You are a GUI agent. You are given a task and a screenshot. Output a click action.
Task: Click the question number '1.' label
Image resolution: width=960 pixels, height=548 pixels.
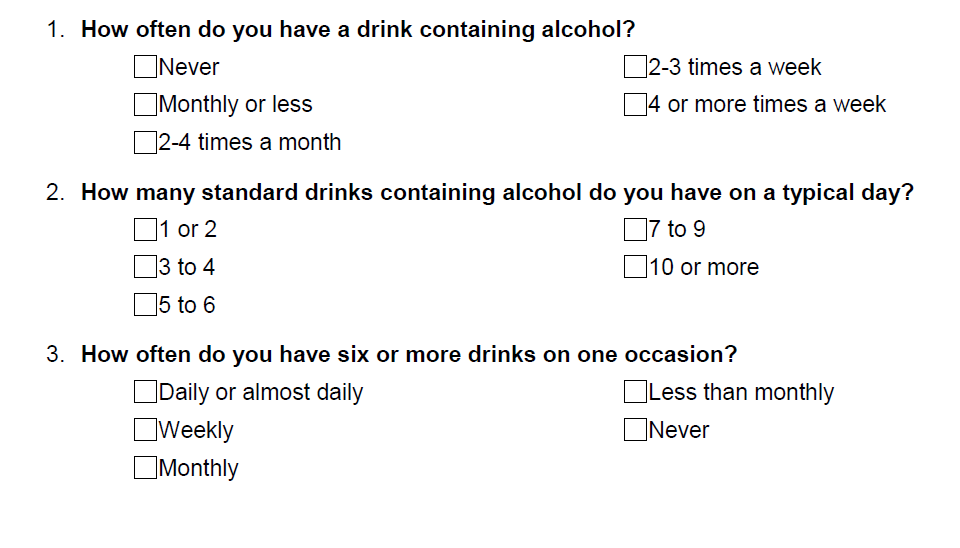pyautogui.click(x=56, y=29)
